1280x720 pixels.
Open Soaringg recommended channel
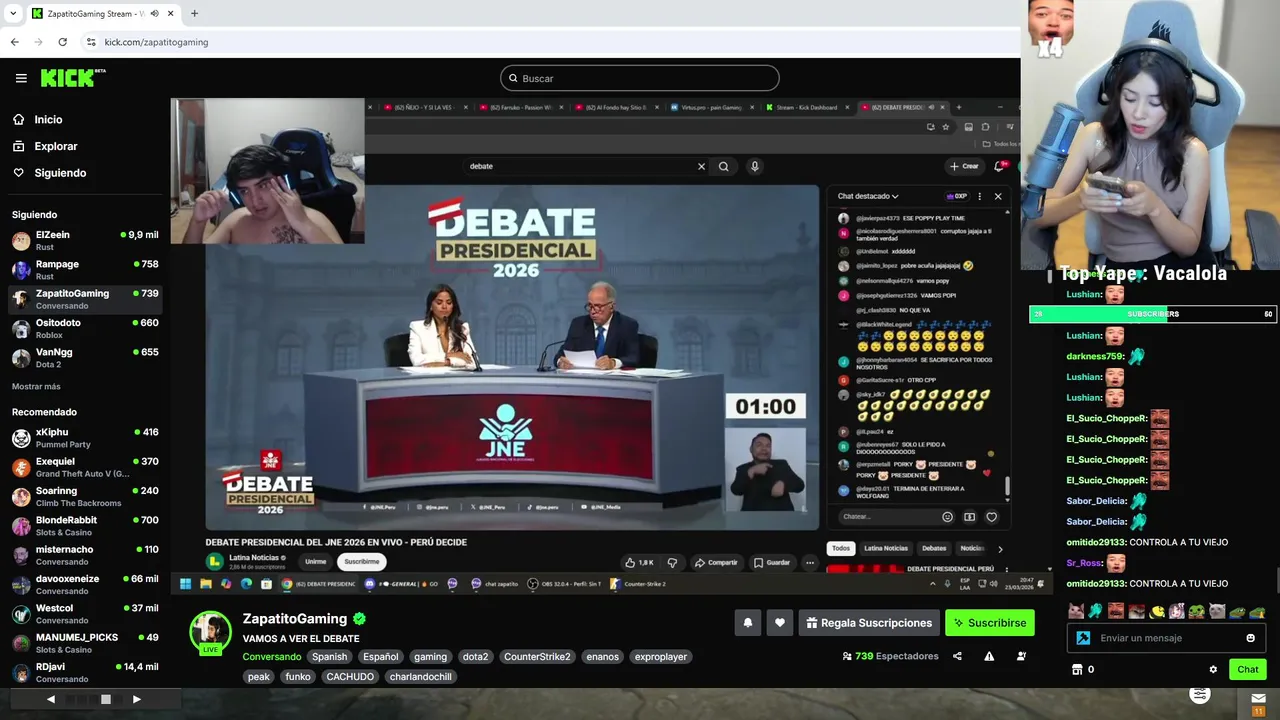pyautogui.click(x=85, y=496)
